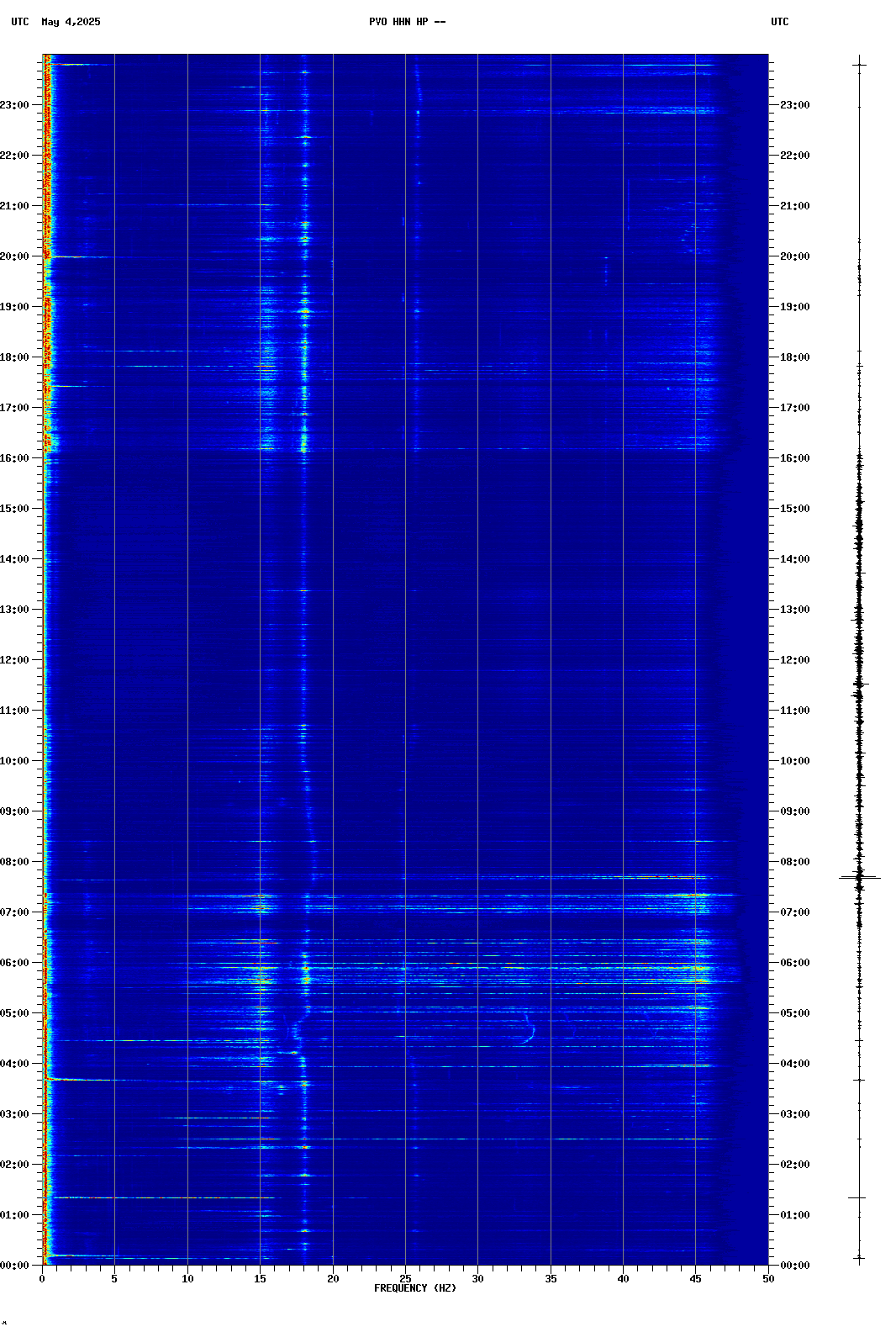Click '06:00' on the right time axis
This screenshot has width=896, height=1332.
pos(795,963)
